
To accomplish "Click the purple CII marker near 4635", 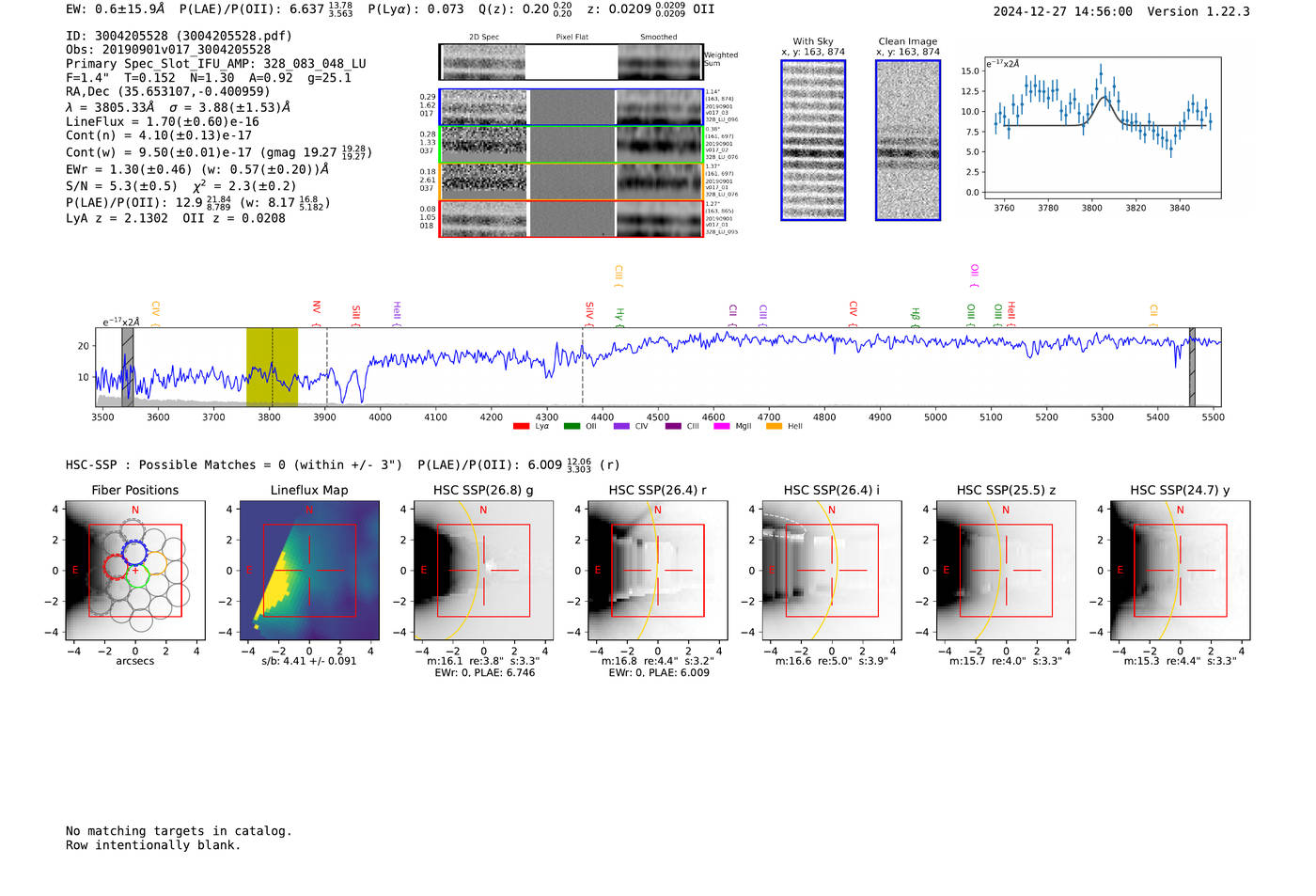I will coord(733,316).
